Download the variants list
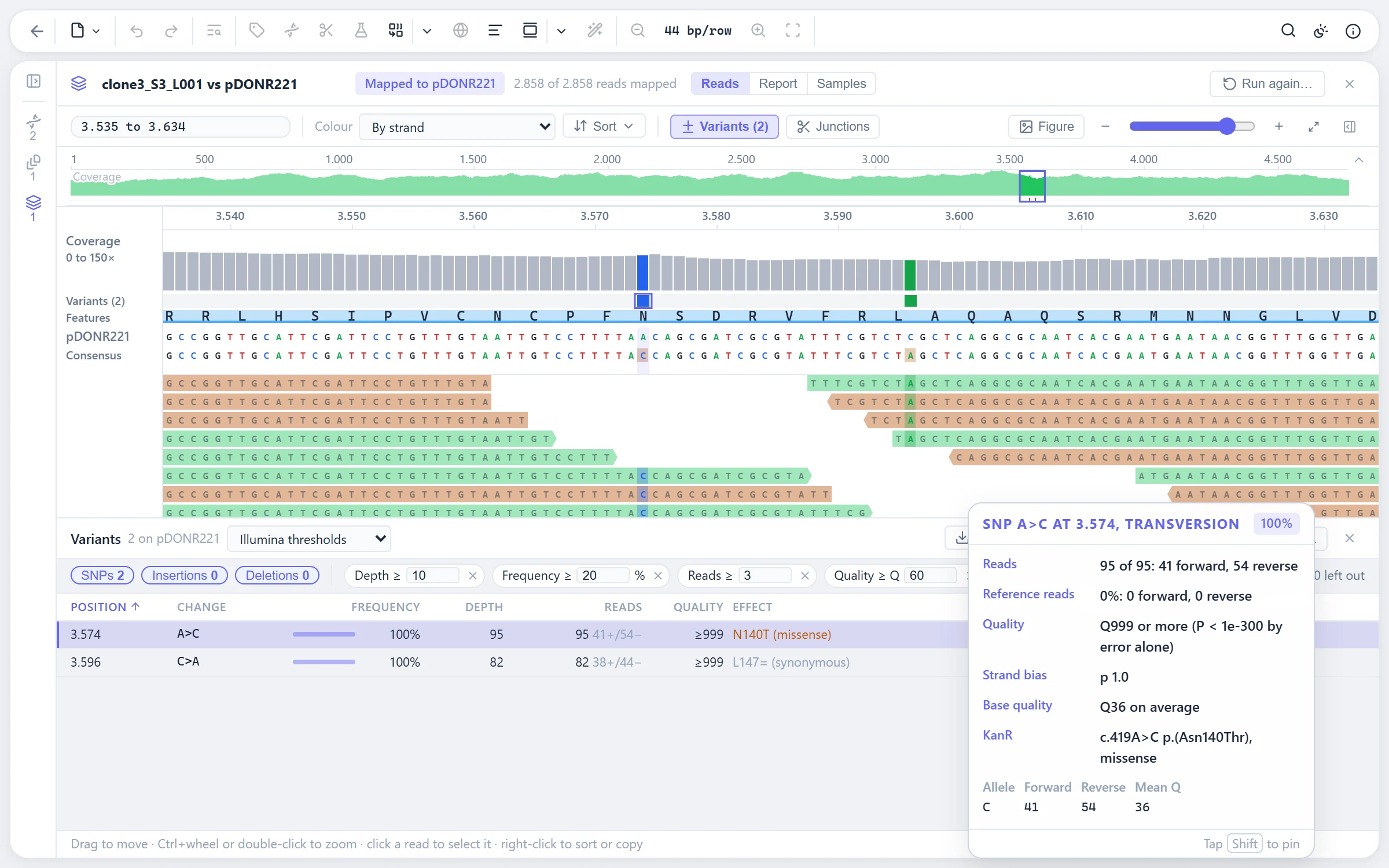Viewport: 1389px width, 868px height. click(961, 538)
